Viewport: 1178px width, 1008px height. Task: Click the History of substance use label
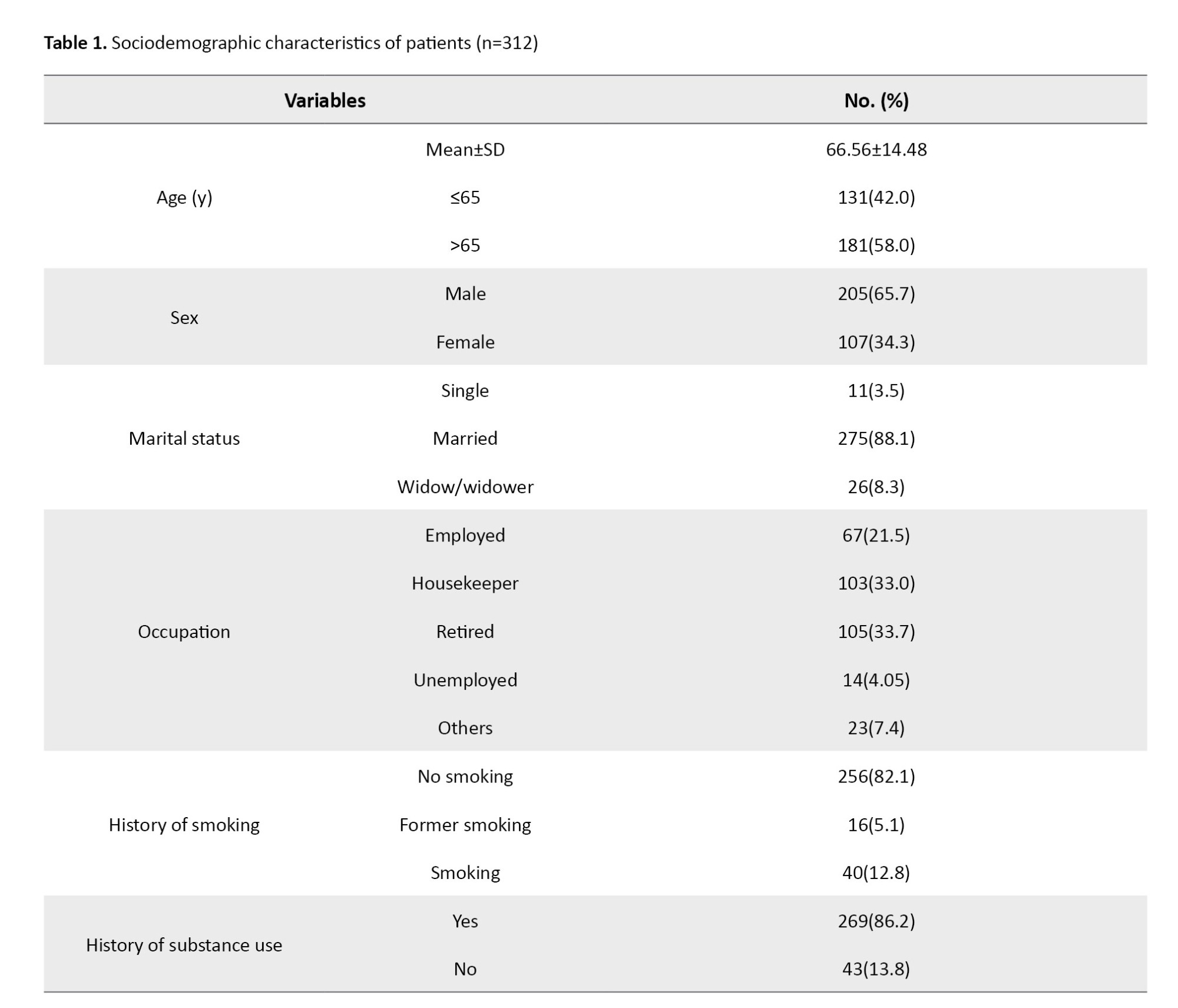point(184,945)
